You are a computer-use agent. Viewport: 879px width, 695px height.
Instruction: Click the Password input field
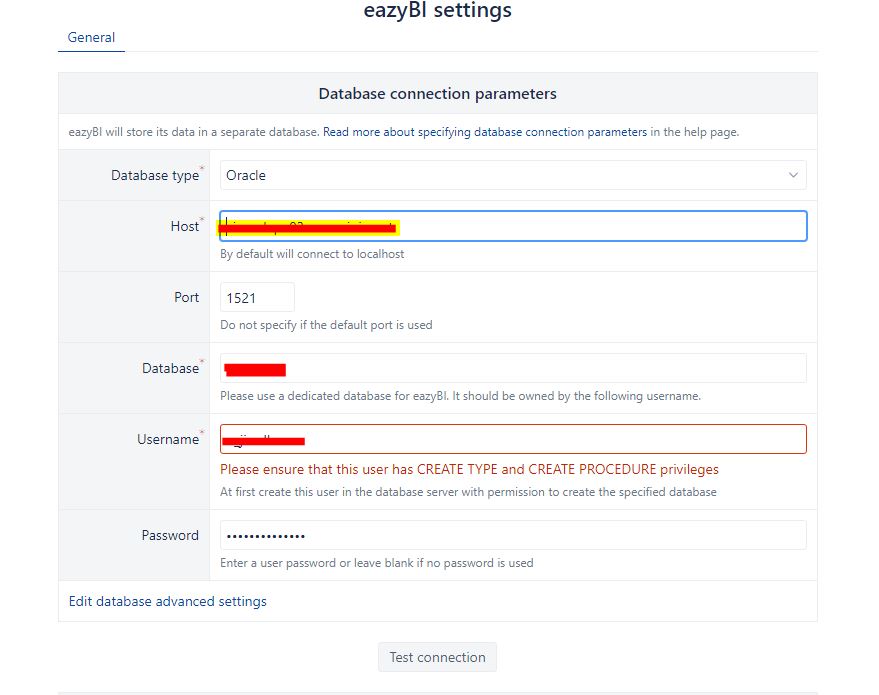(513, 536)
